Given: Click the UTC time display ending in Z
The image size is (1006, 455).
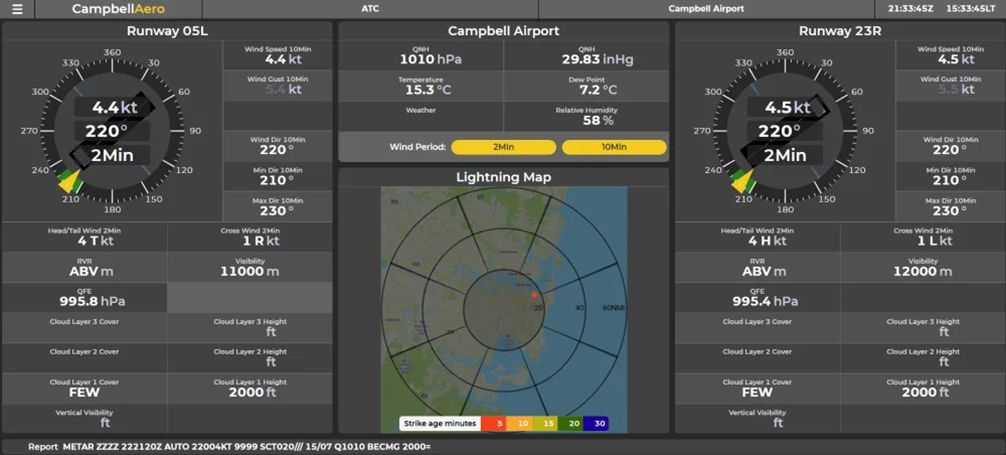Looking at the screenshot, I should coord(909,9).
